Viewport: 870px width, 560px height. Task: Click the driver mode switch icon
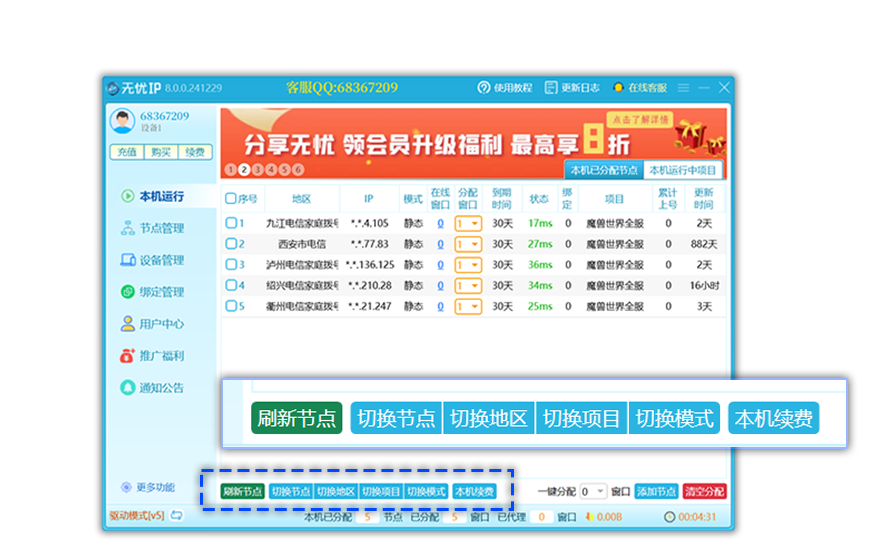point(176,516)
